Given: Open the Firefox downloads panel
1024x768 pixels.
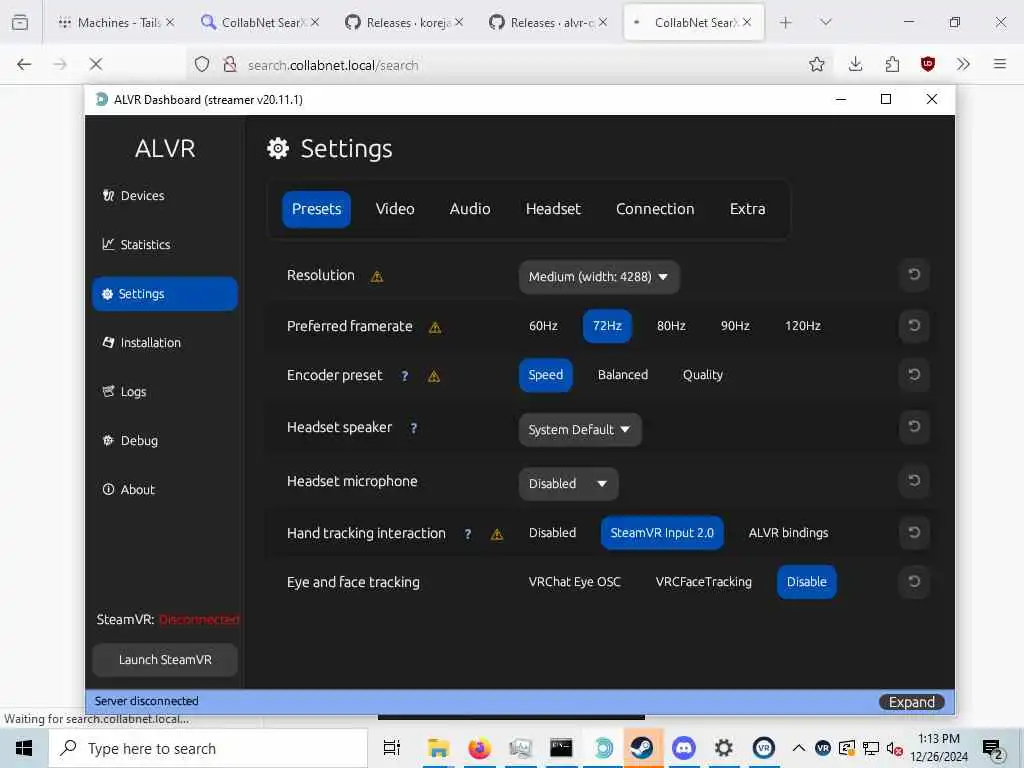Looking at the screenshot, I should click(856, 64).
